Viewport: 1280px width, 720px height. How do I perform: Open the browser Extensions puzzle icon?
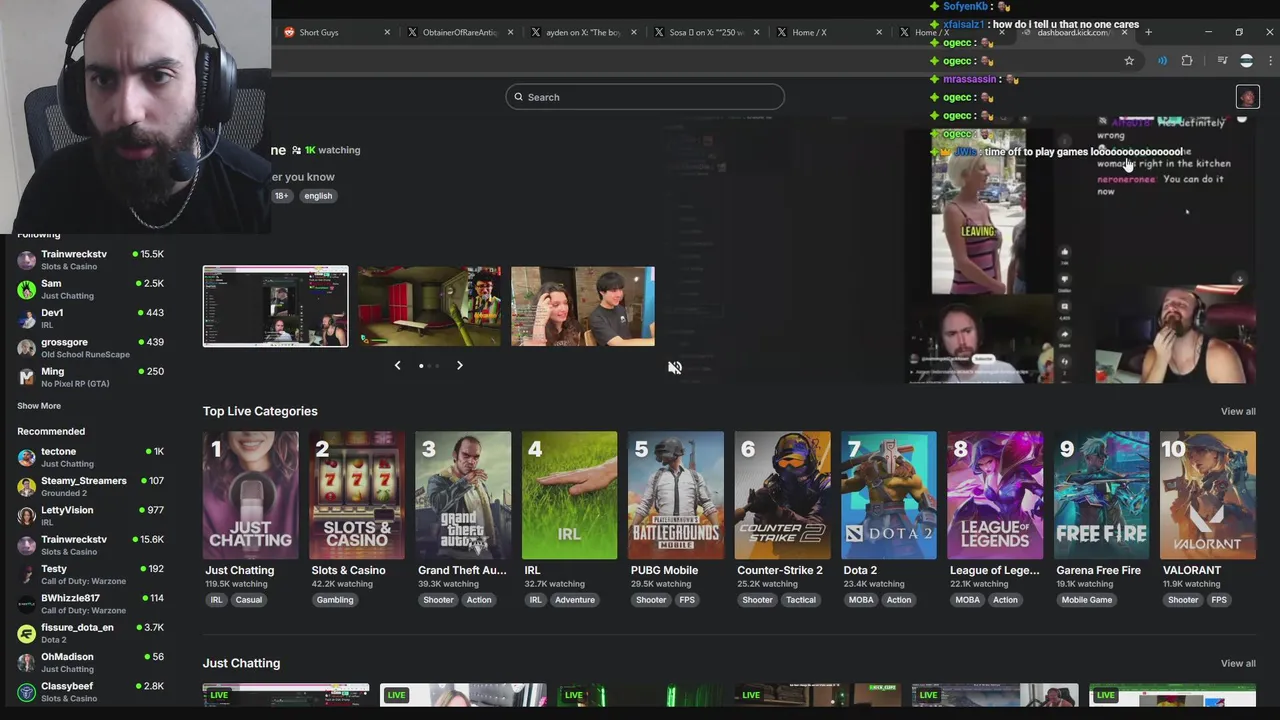pos(1187,61)
